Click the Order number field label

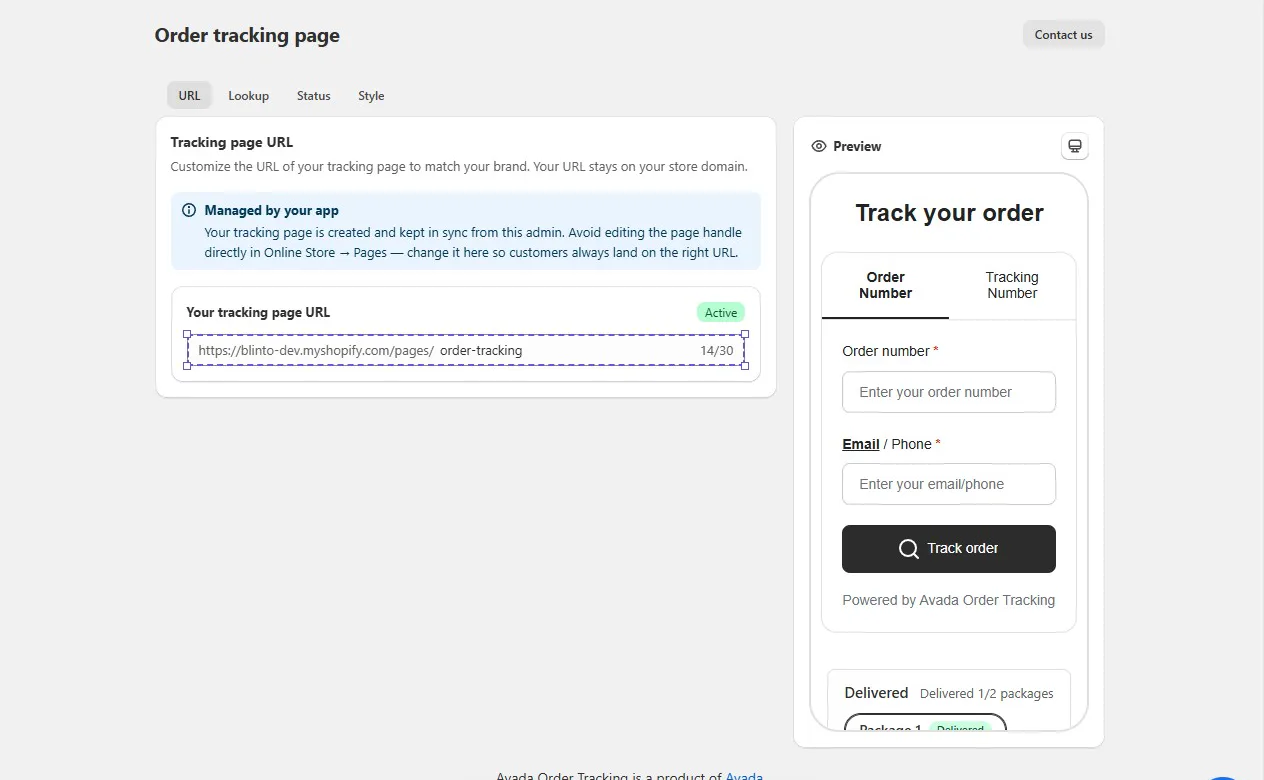click(886, 351)
